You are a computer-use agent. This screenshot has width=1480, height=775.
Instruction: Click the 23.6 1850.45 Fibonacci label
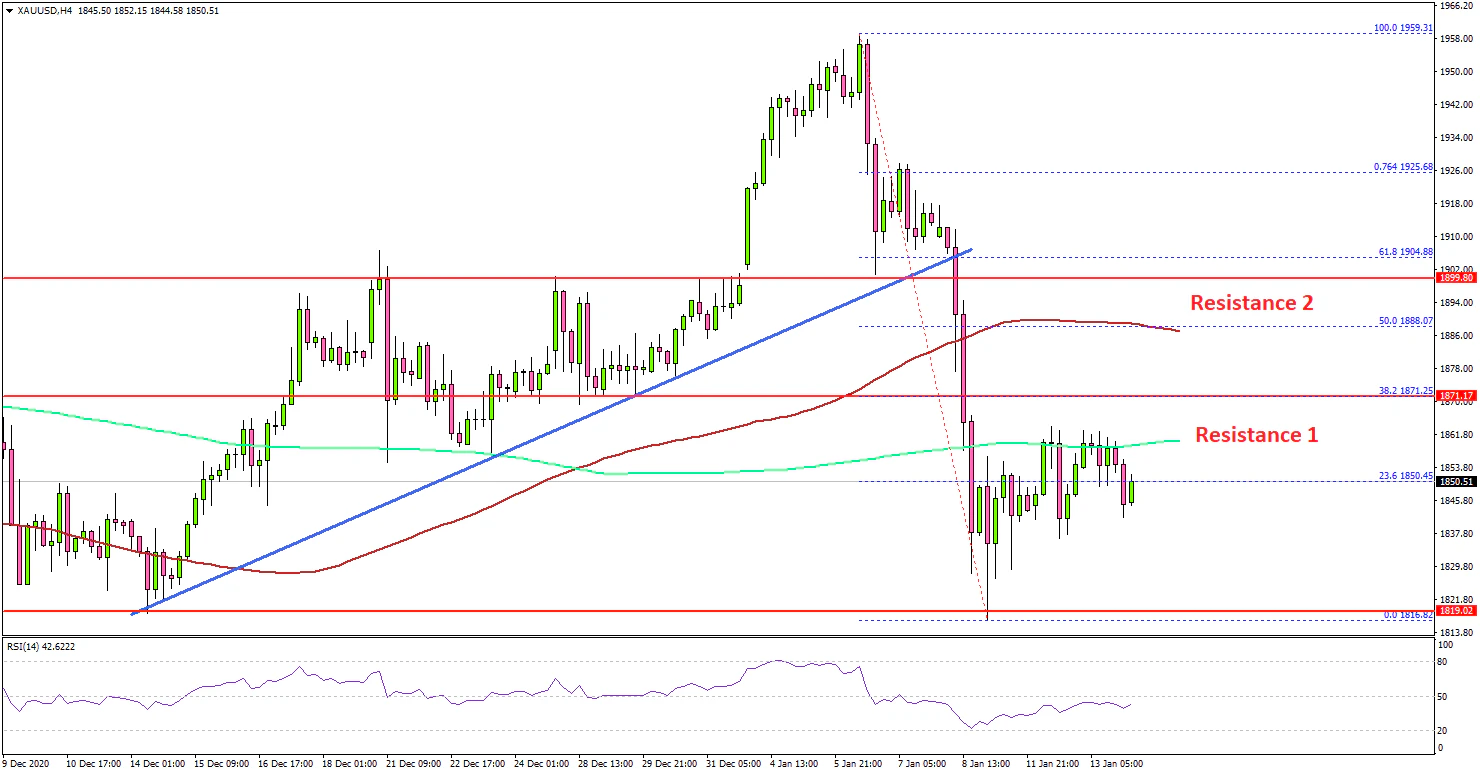coord(1404,476)
